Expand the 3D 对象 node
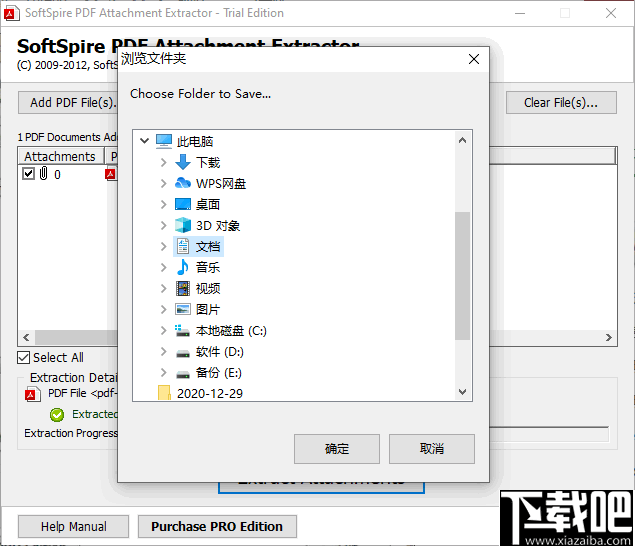Viewport: 635px width, 546px height. [x=163, y=225]
